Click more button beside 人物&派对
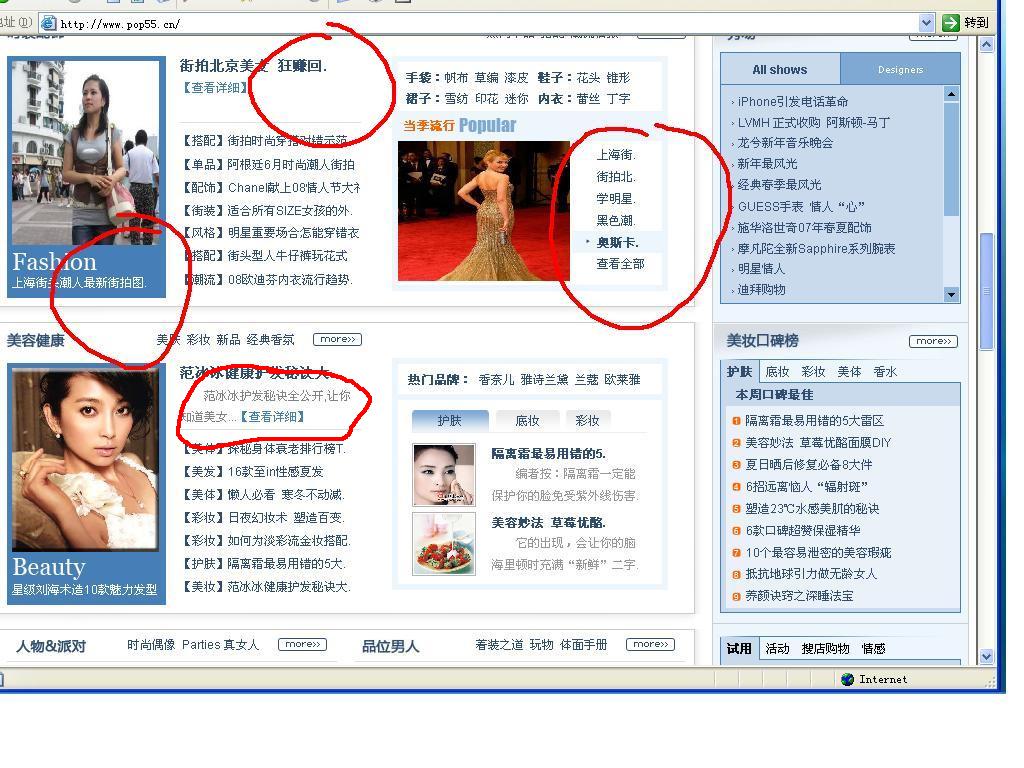This screenshot has width=1024, height=768. (x=302, y=644)
